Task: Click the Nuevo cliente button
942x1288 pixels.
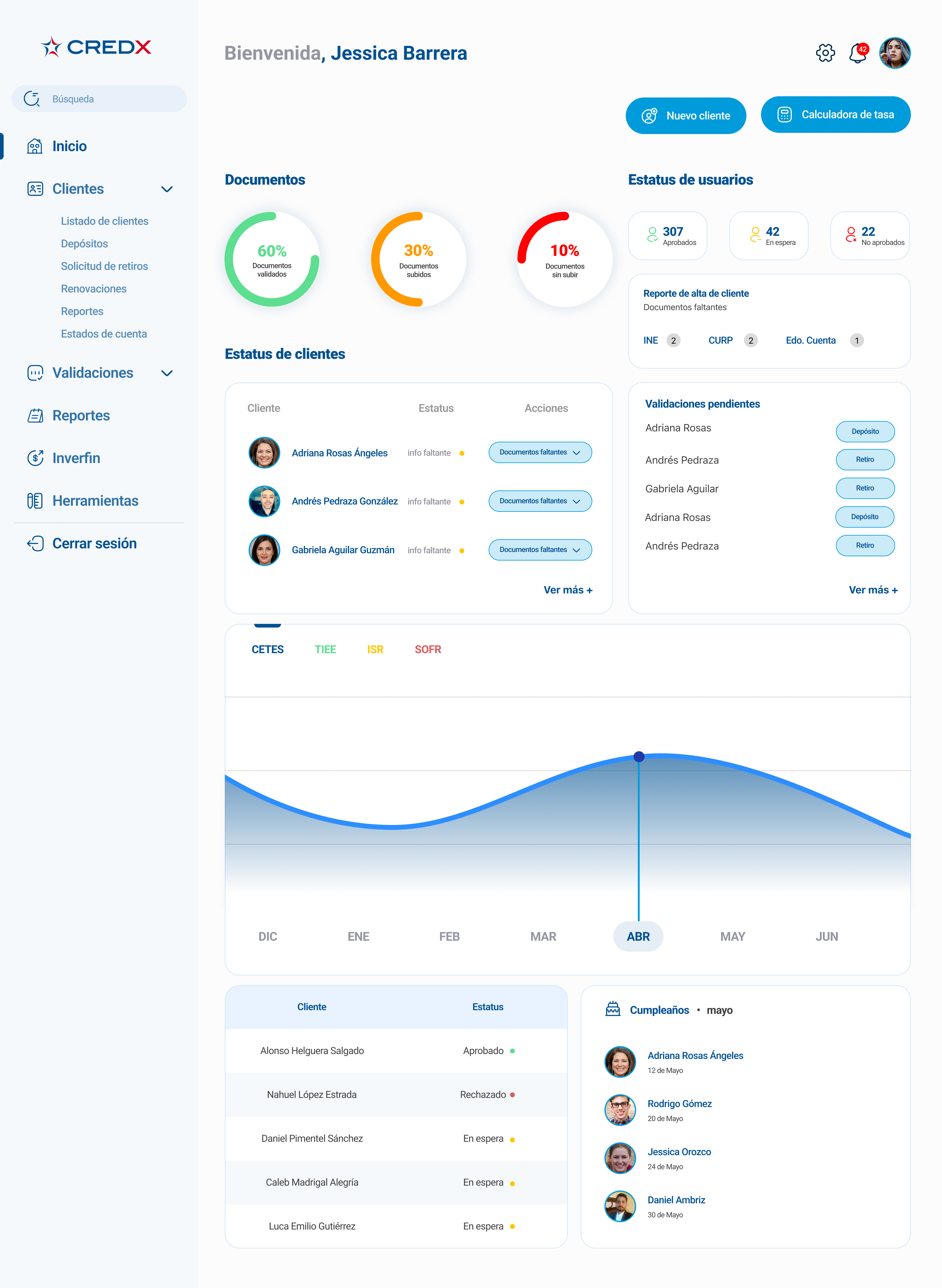Action: (x=685, y=116)
